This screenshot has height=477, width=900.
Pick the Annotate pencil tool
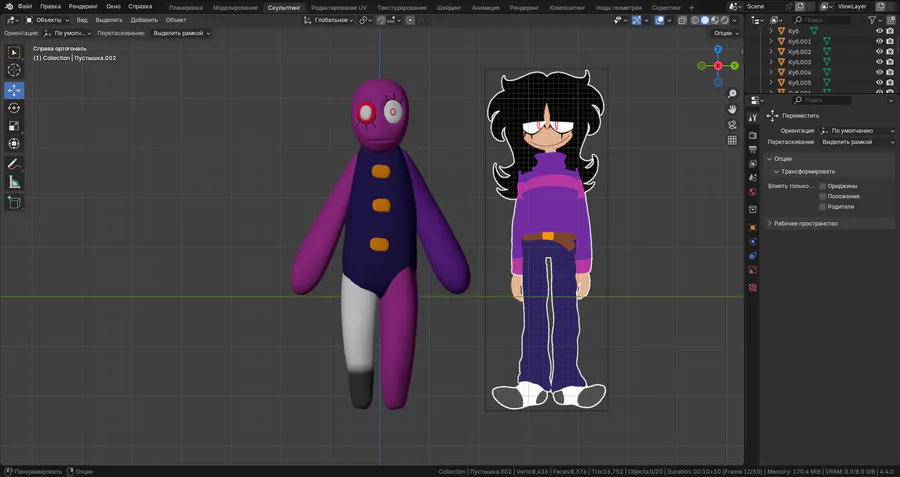[x=14, y=165]
